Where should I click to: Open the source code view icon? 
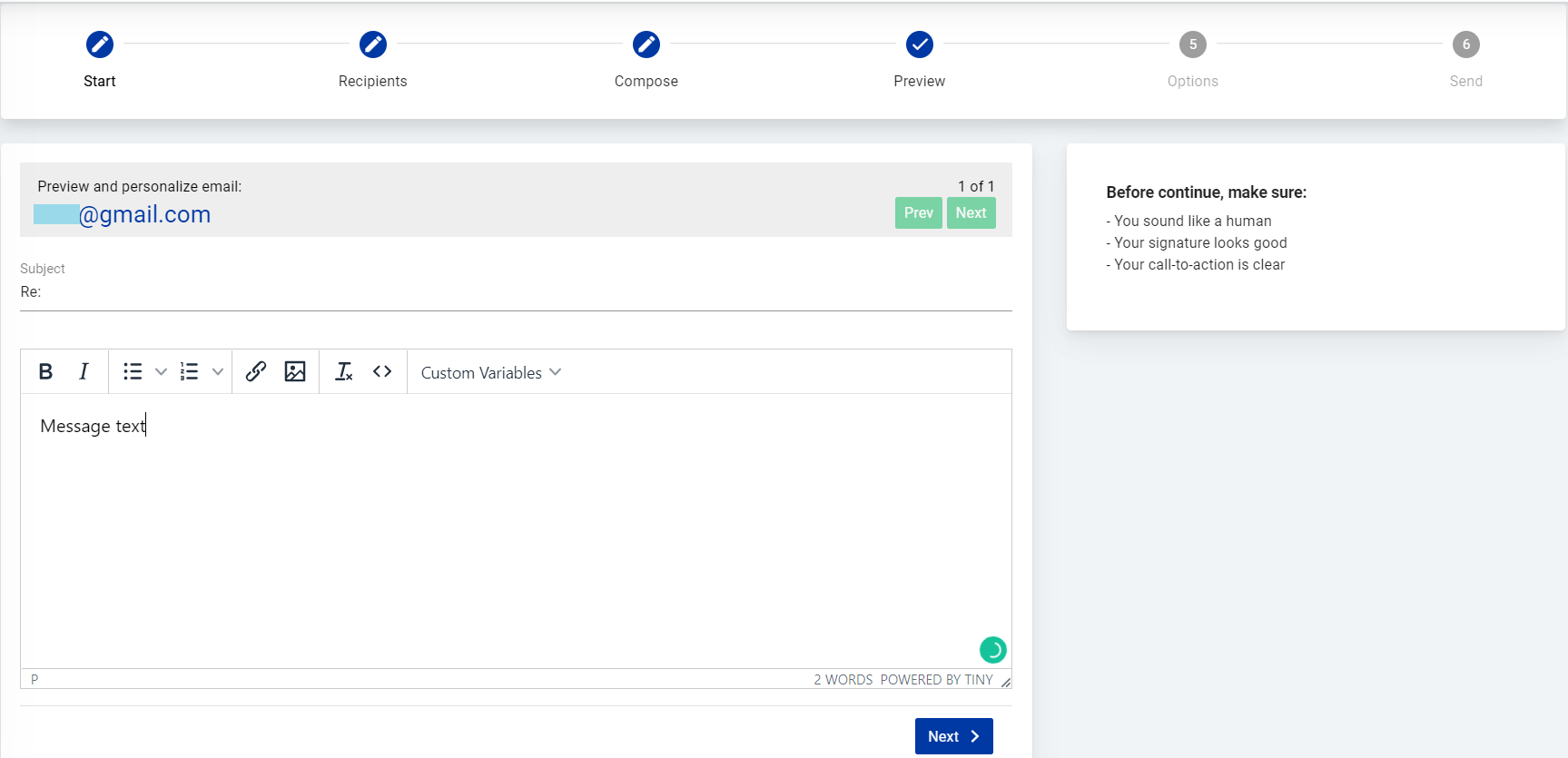pos(382,371)
